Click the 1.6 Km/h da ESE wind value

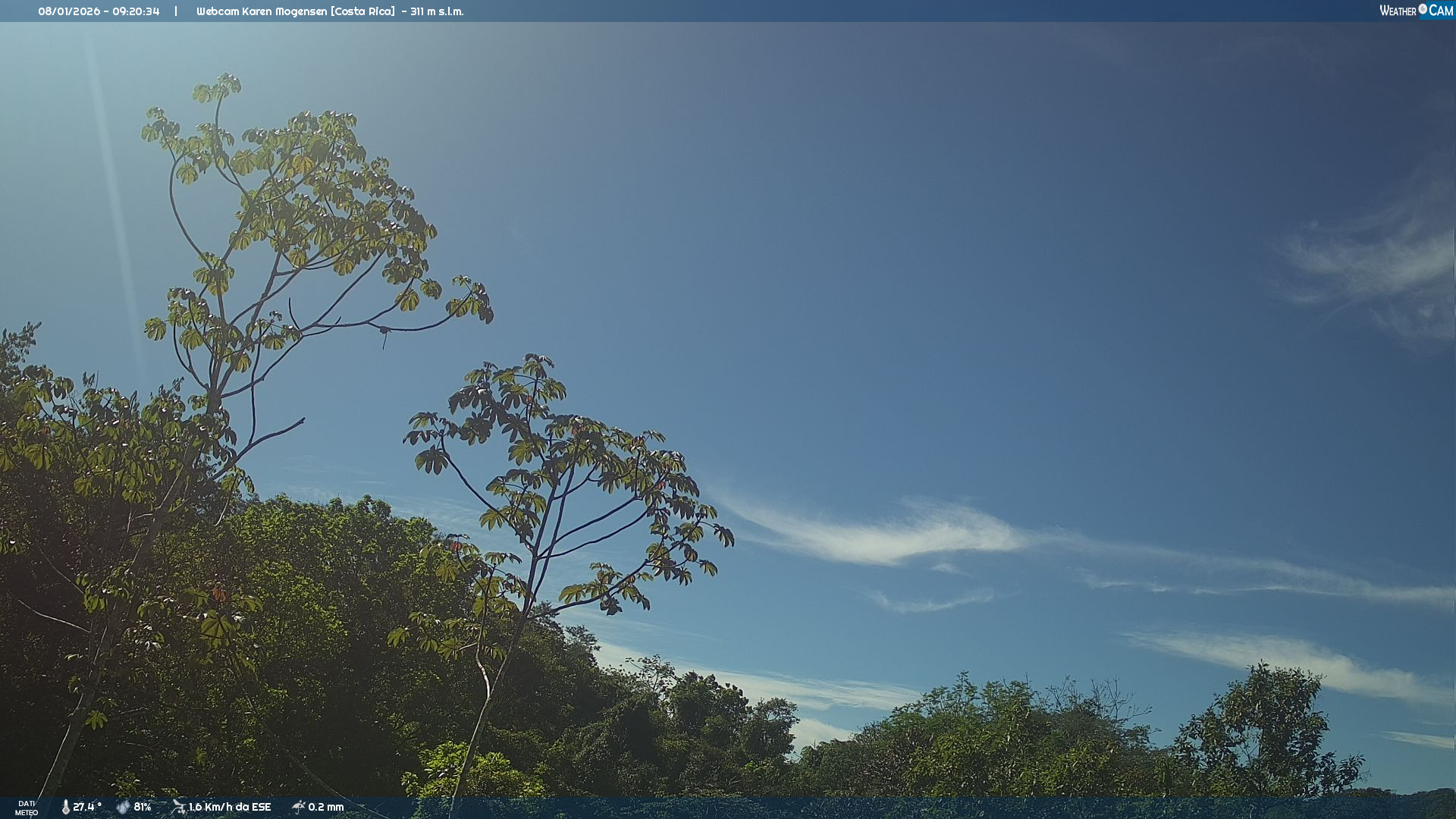point(229,807)
